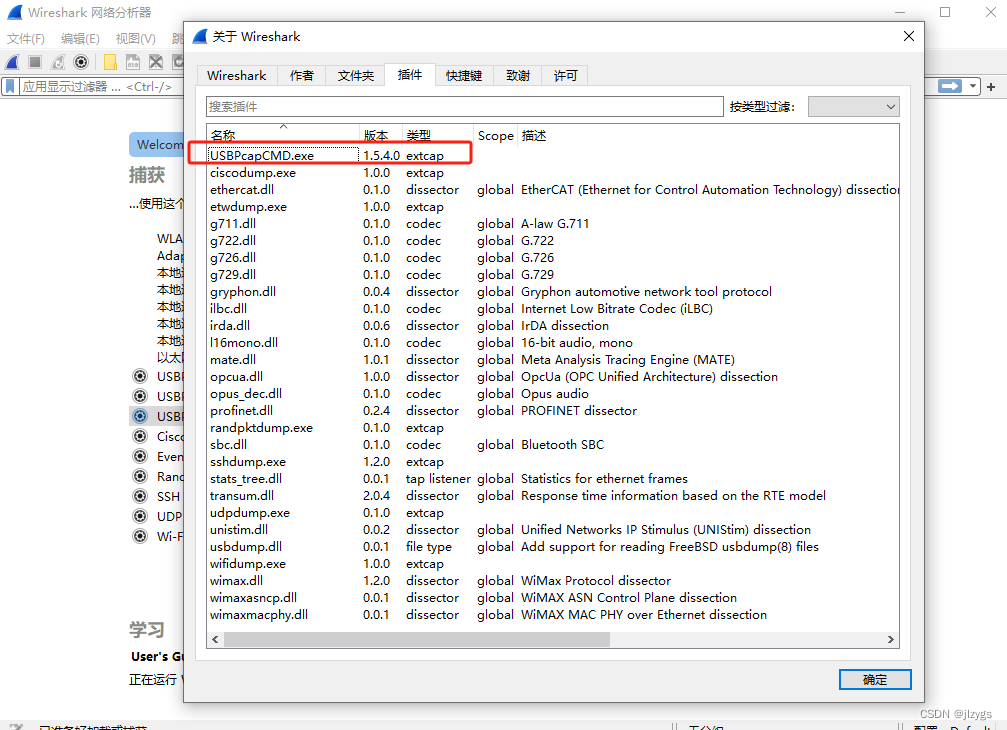The image size is (1007, 730).
Task: Select the wimaxasncp.dll plugin row
Action: pos(553,598)
